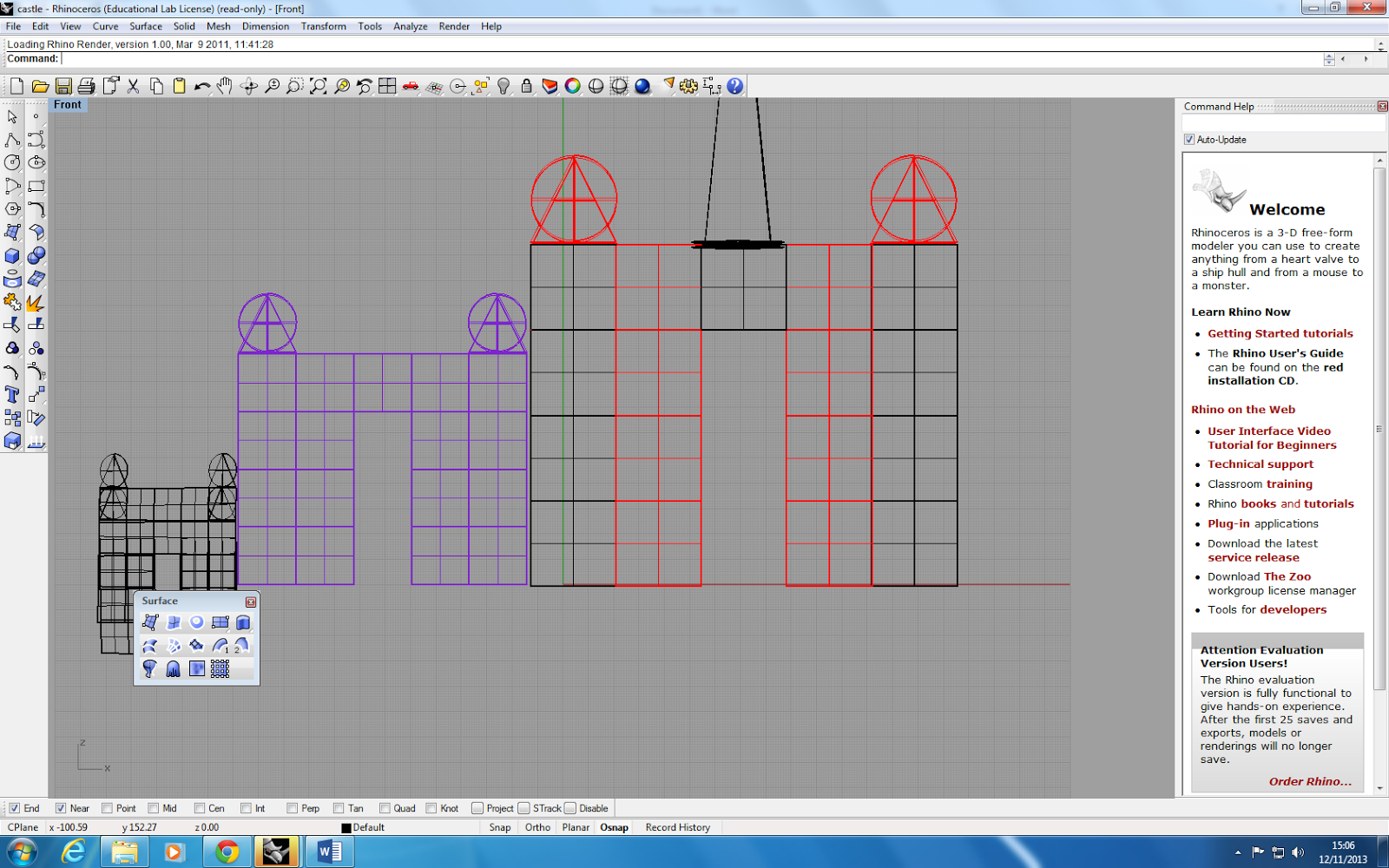Select the Sphere tool in the sidebar
Viewport: 1389px width, 868px height.
(37, 255)
